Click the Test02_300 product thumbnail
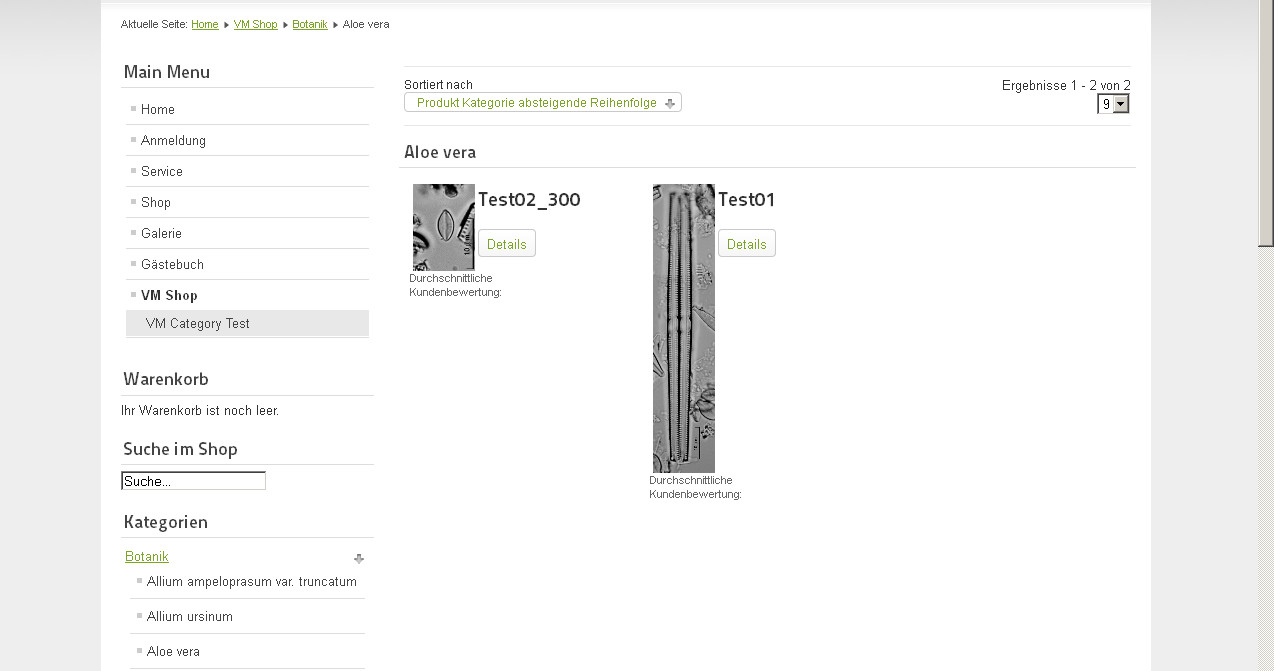This screenshot has width=1274, height=671. click(x=444, y=227)
